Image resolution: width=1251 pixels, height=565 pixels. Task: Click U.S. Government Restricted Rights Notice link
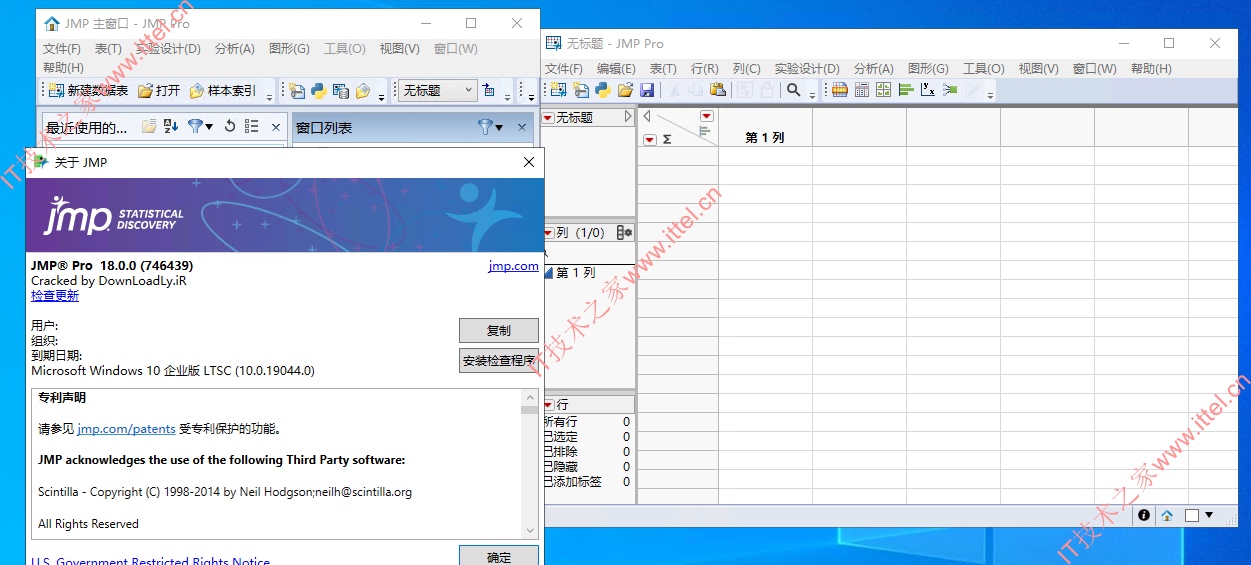pos(150,561)
